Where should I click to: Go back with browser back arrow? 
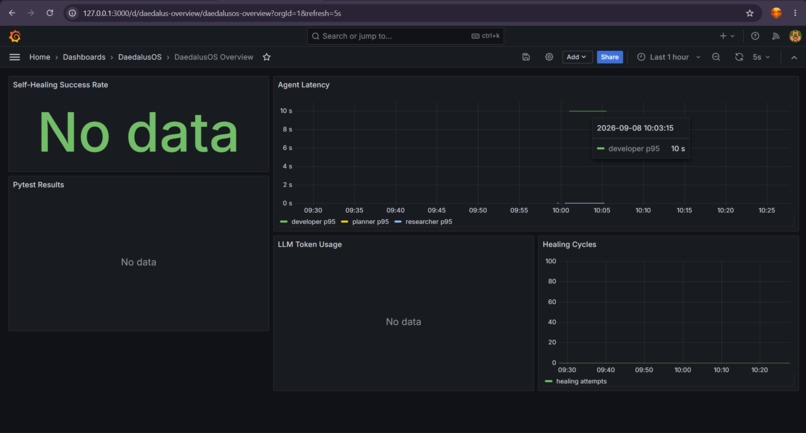(x=12, y=13)
